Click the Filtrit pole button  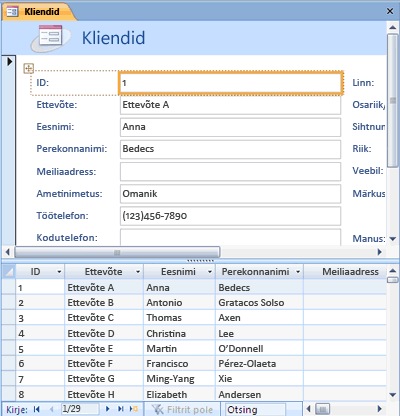coord(182,409)
